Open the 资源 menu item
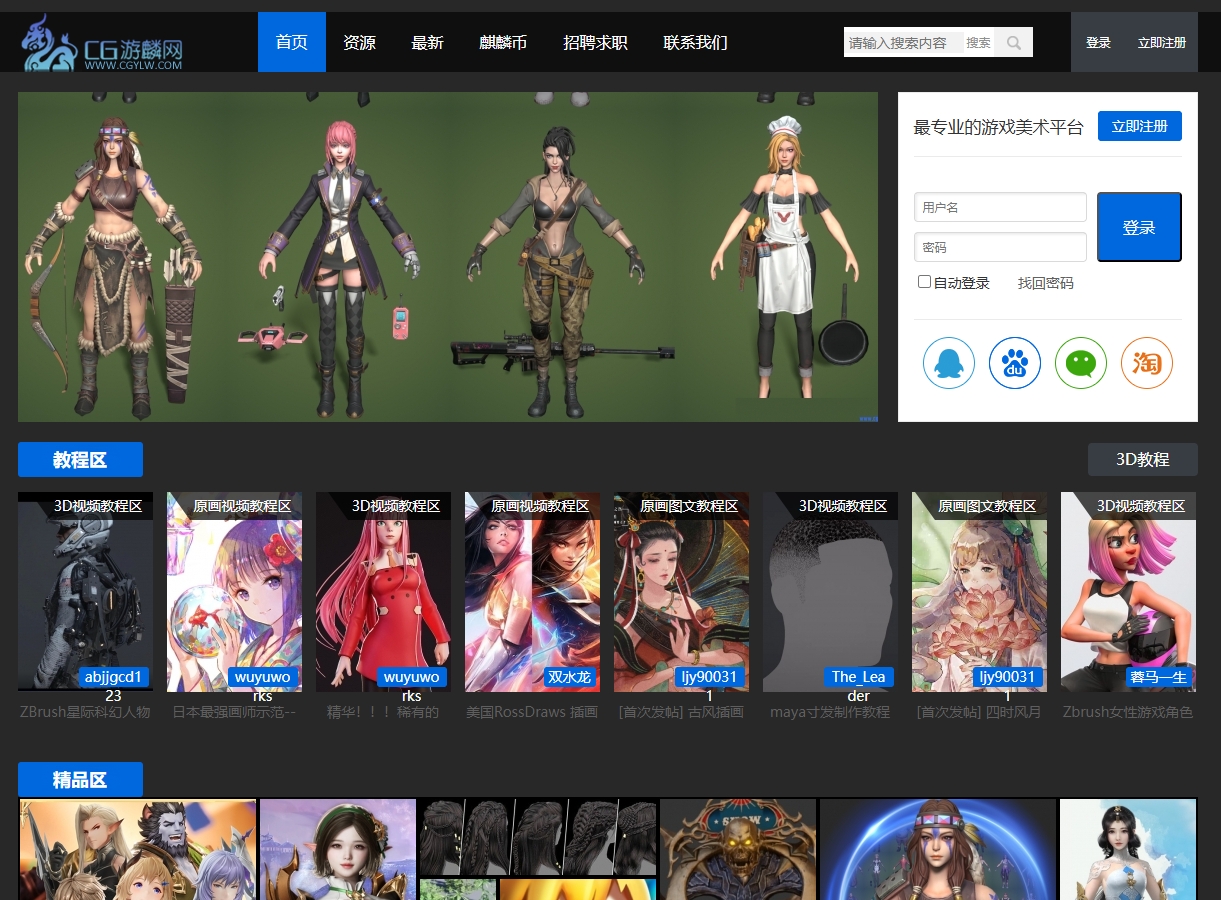 pyautogui.click(x=359, y=43)
